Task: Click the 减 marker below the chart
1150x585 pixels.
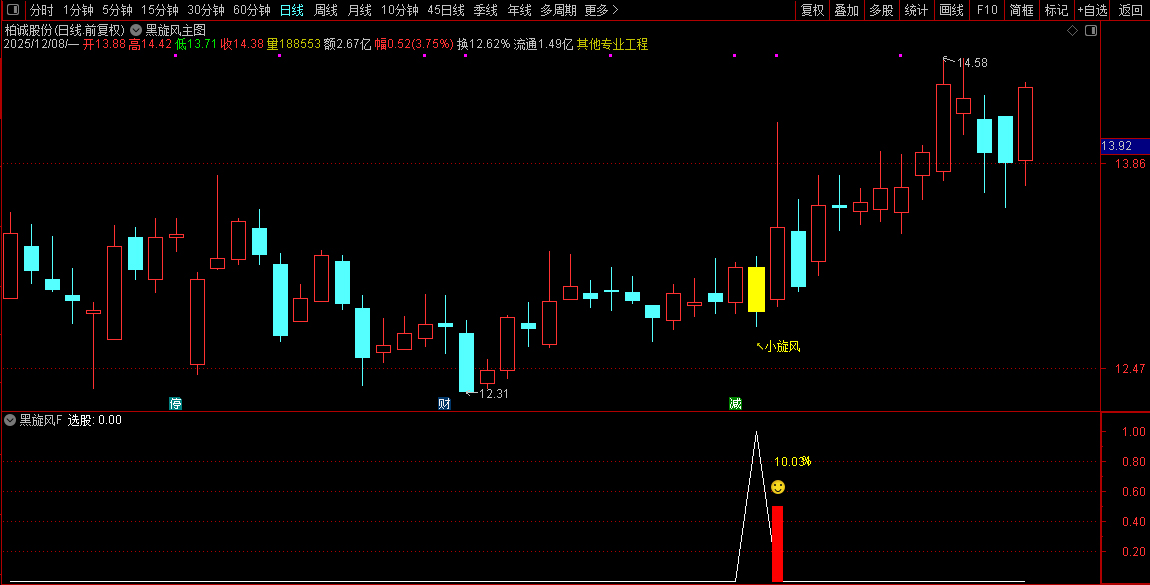Action: (736, 403)
